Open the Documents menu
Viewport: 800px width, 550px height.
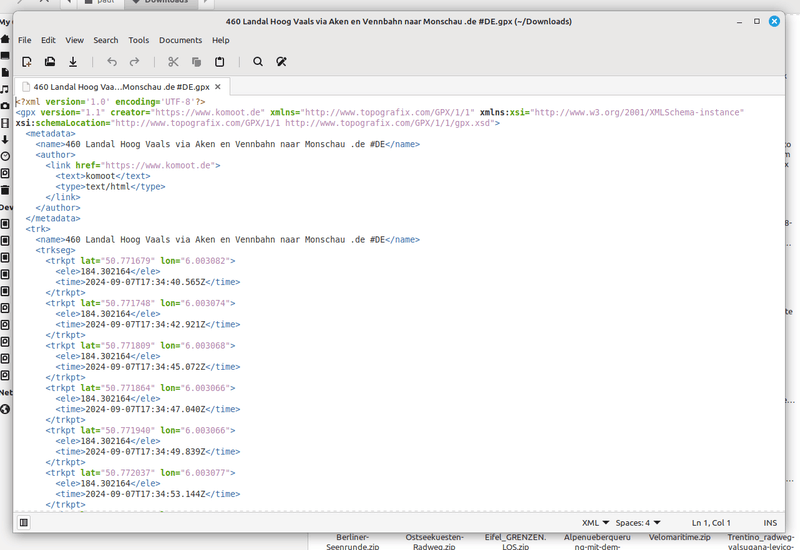pyautogui.click(x=180, y=40)
